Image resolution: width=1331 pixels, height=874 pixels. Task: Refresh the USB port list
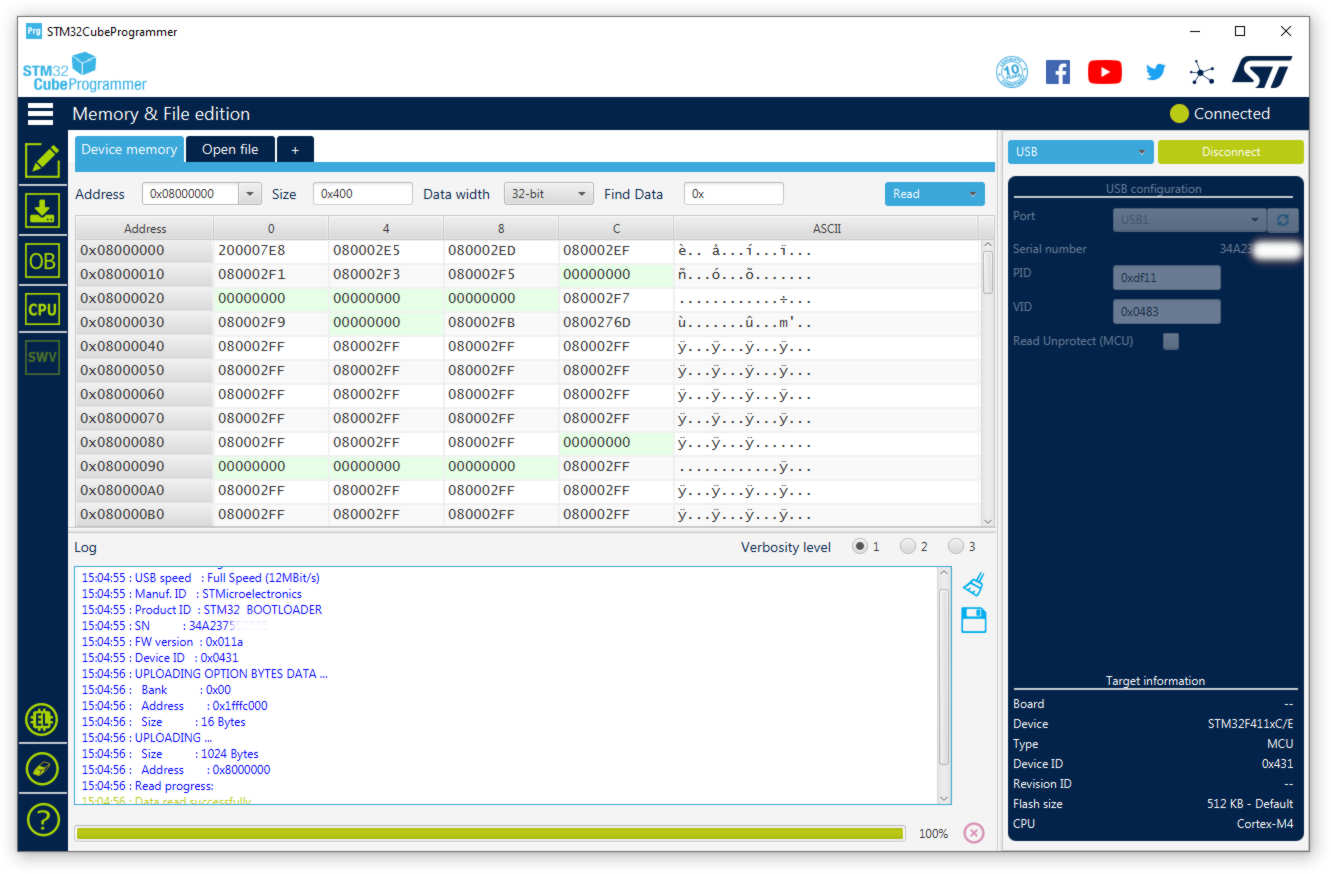[x=1281, y=220]
